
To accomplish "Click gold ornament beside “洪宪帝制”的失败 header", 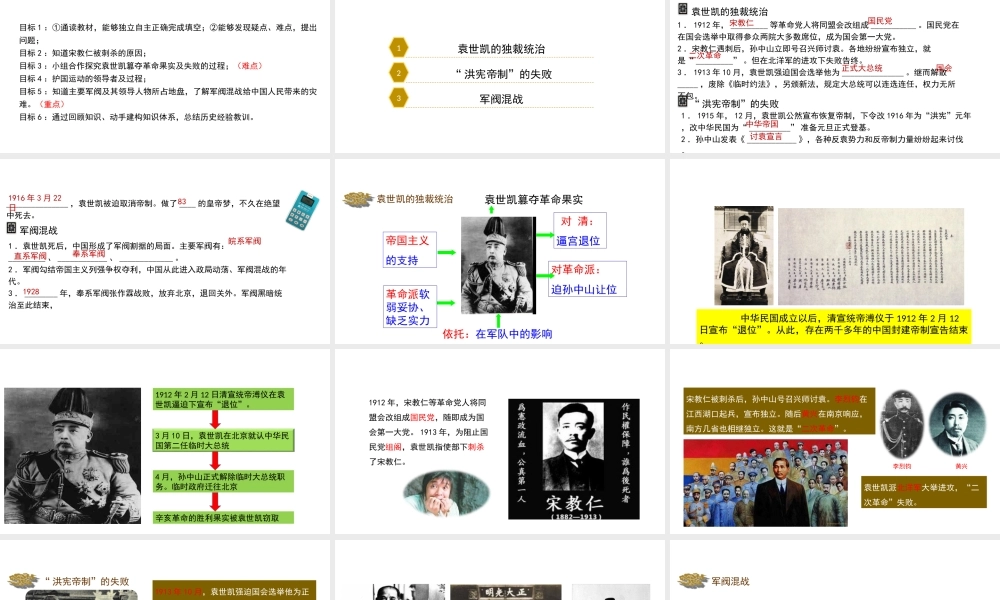I will [x=24, y=581].
